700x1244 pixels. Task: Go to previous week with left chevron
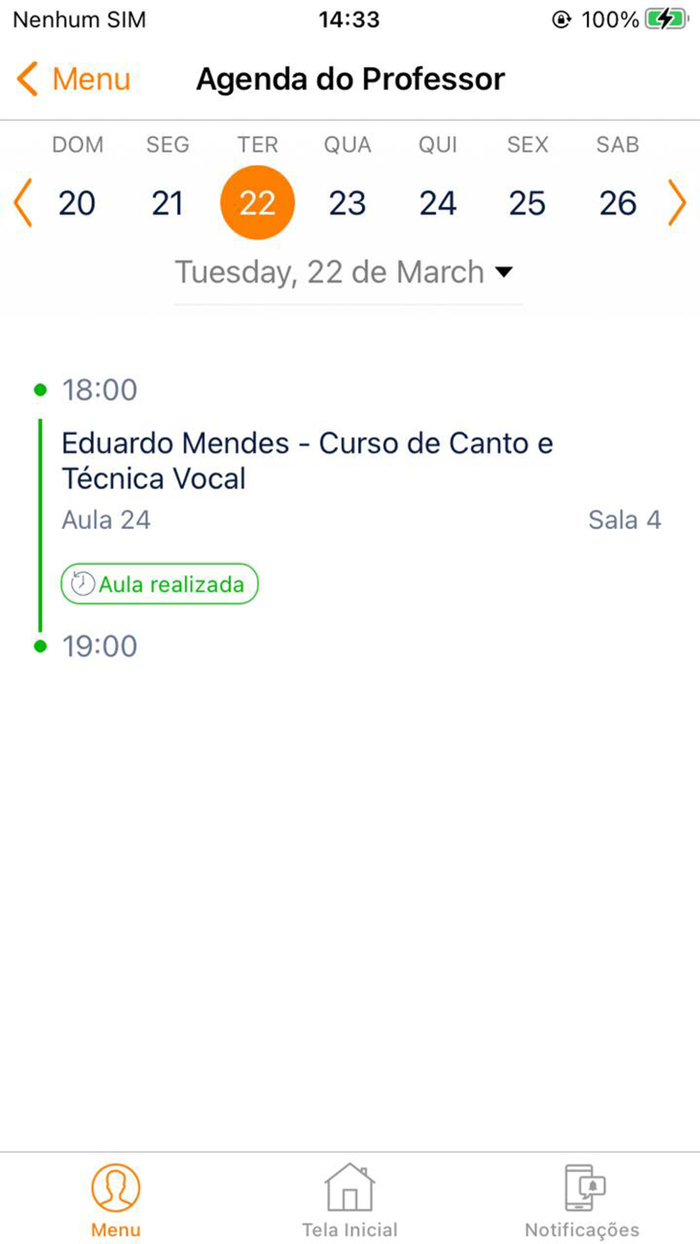coord(21,202)
